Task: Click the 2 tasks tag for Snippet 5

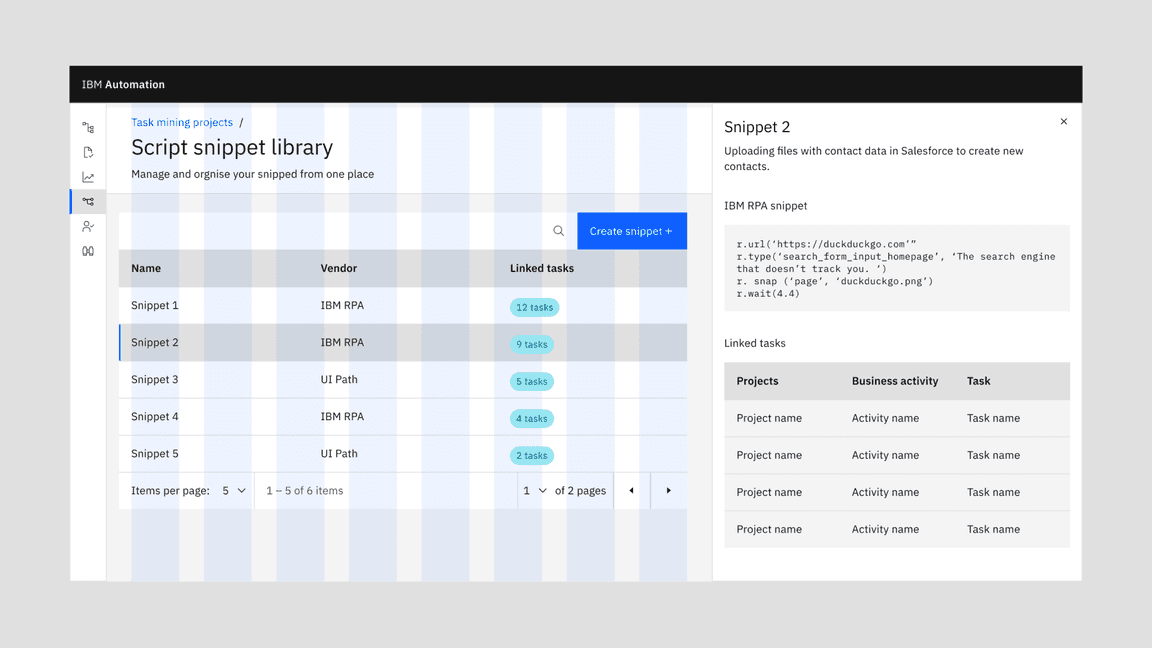Action: 531,455
